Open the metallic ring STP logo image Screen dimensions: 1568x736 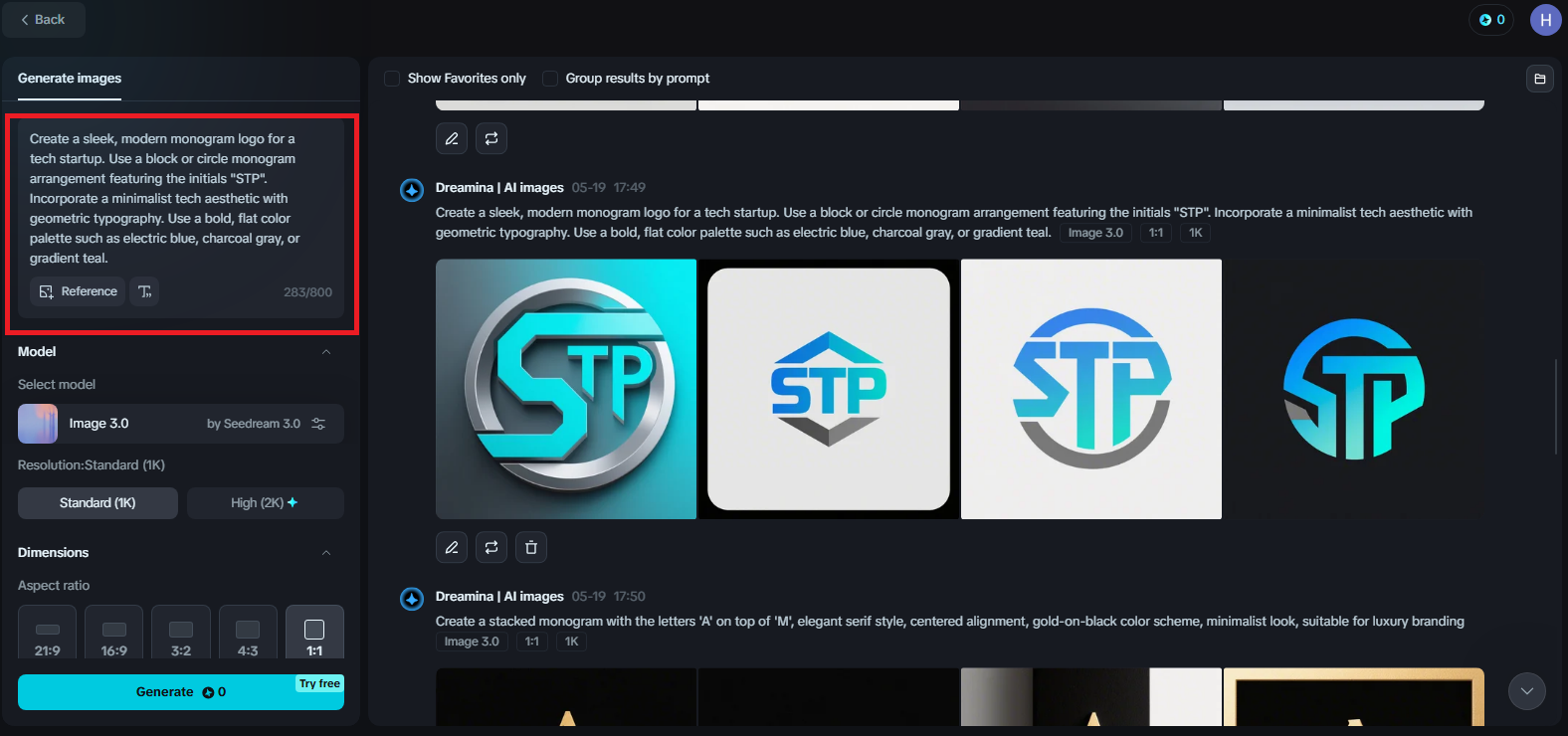point(566,389)
